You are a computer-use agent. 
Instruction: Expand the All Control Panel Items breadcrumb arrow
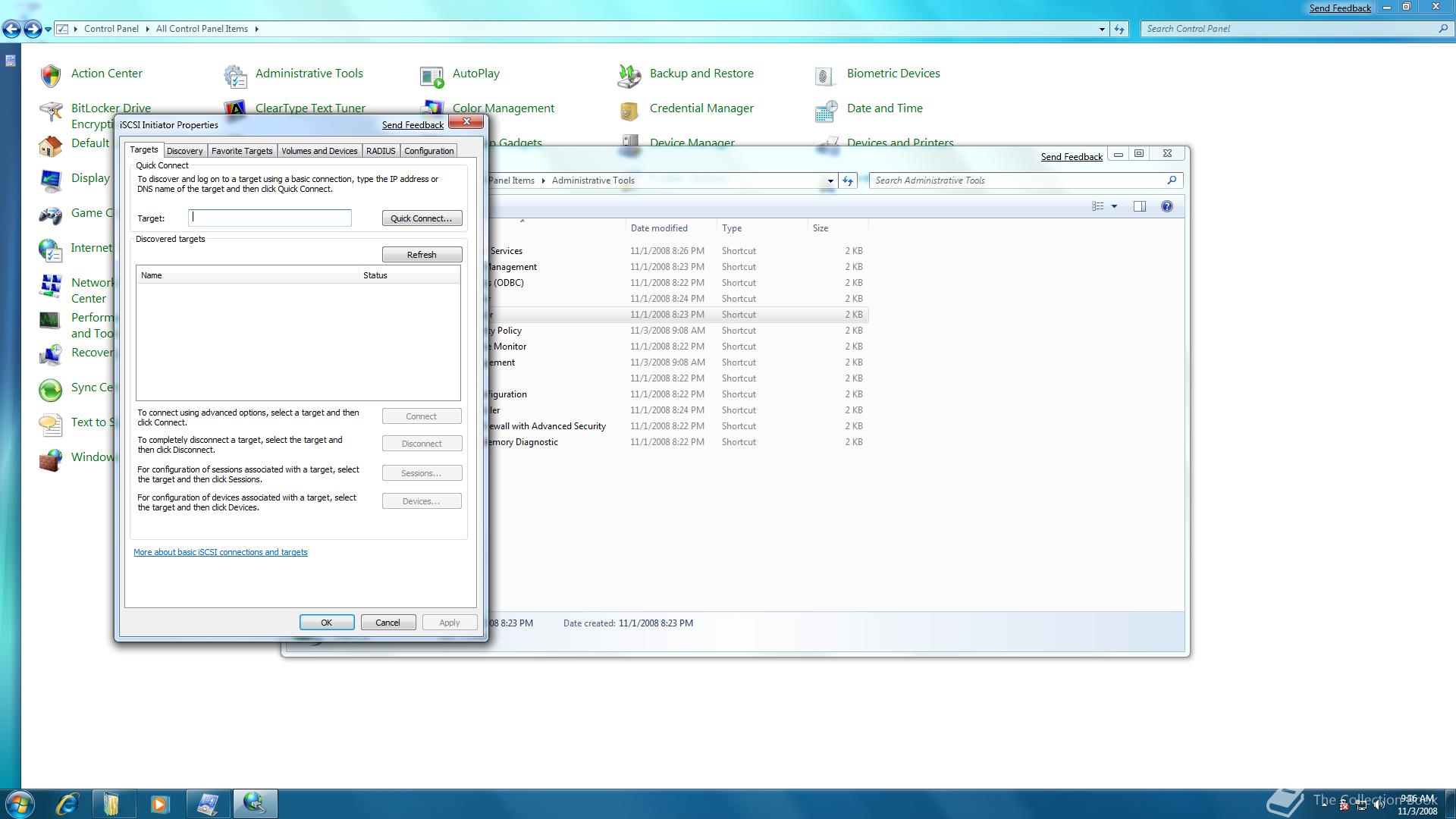256,29
